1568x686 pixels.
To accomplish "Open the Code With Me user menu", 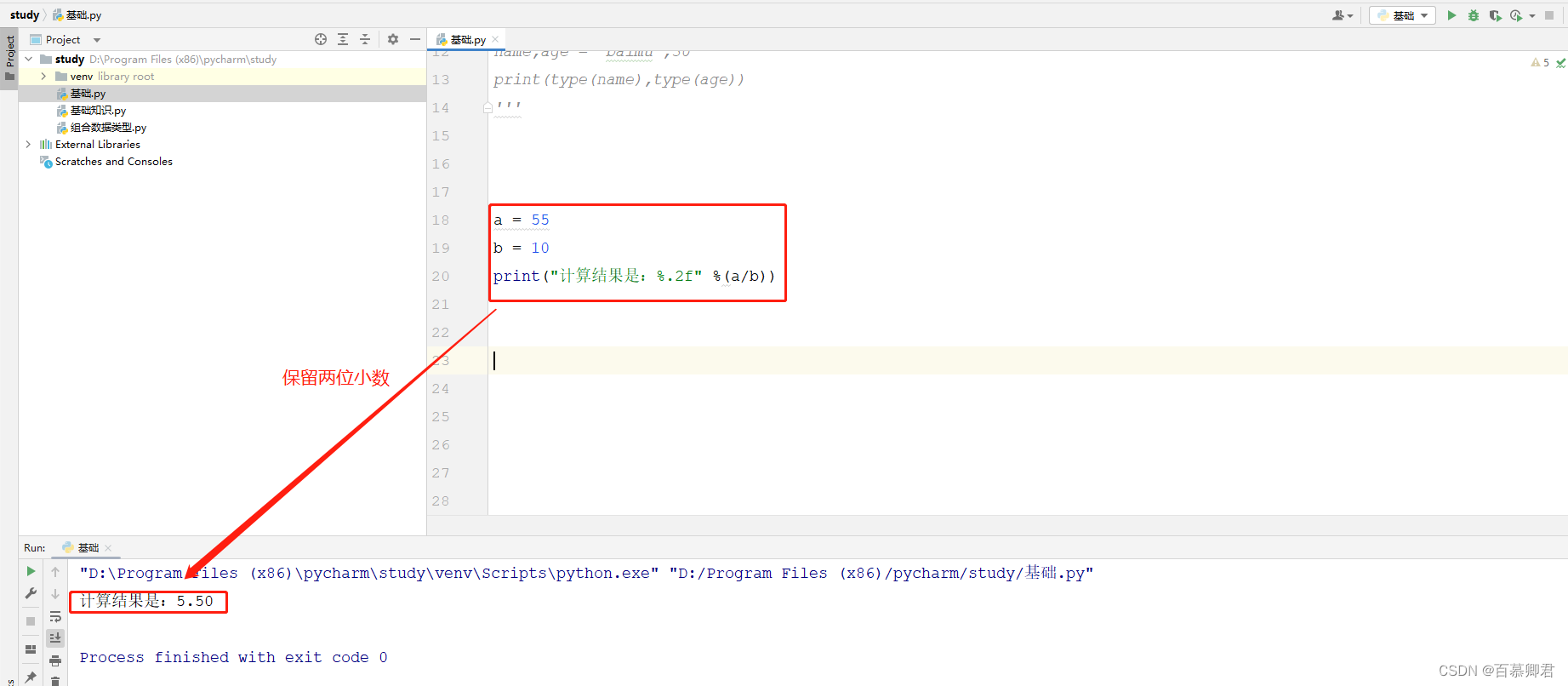I will (1343, 15).
